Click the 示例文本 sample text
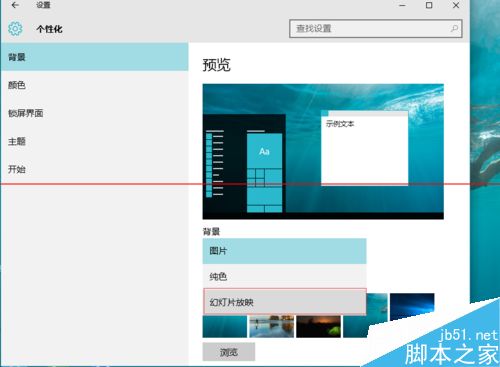 pyautogui.click(x=340, y=124)
